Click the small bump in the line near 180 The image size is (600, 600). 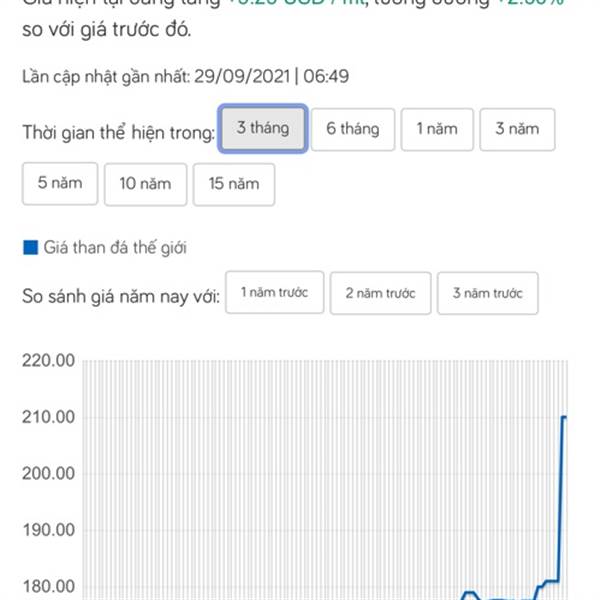pyautogui.click(x=470, y=593)
